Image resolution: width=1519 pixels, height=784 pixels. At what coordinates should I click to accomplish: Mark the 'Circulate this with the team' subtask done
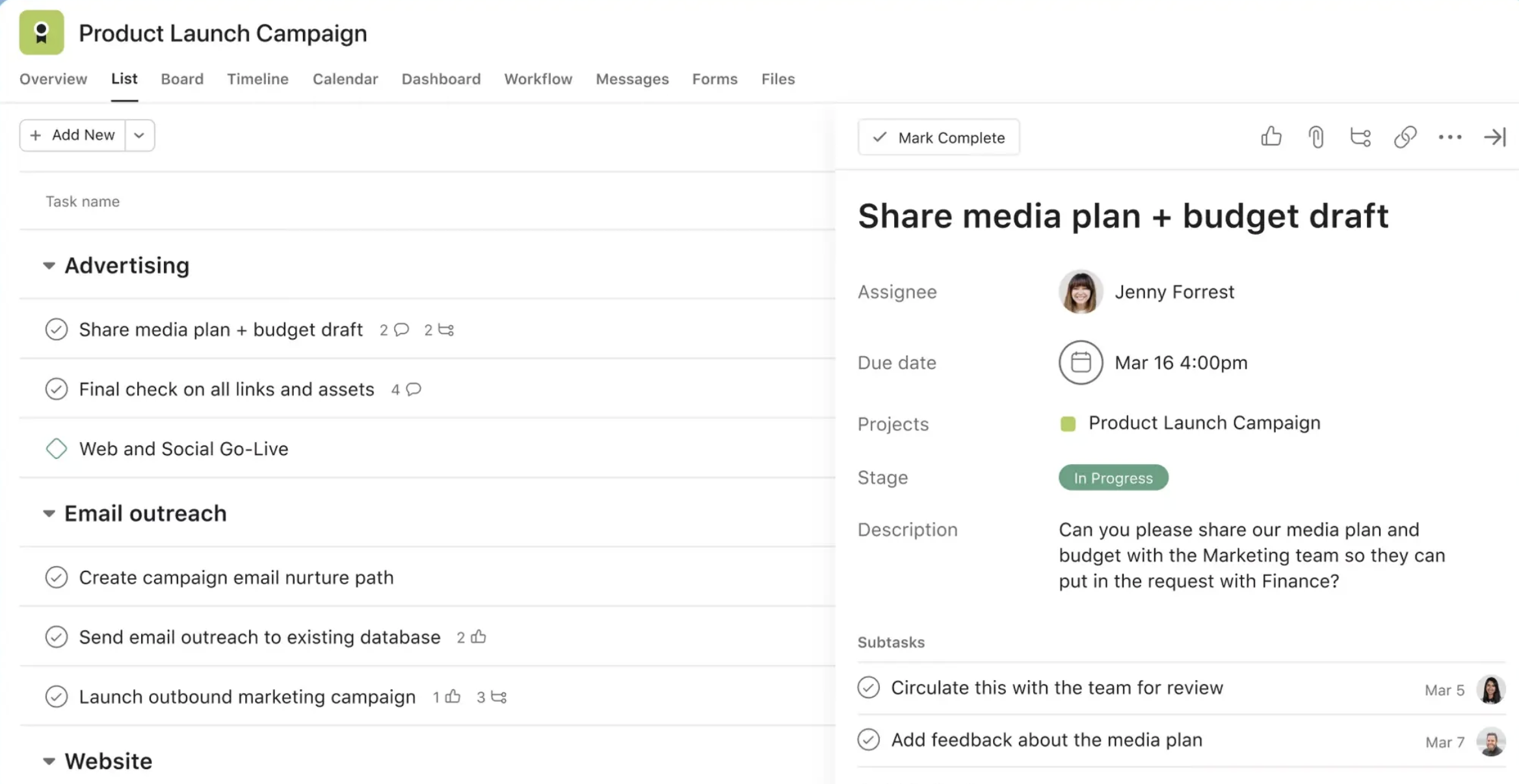coord(868,687)
